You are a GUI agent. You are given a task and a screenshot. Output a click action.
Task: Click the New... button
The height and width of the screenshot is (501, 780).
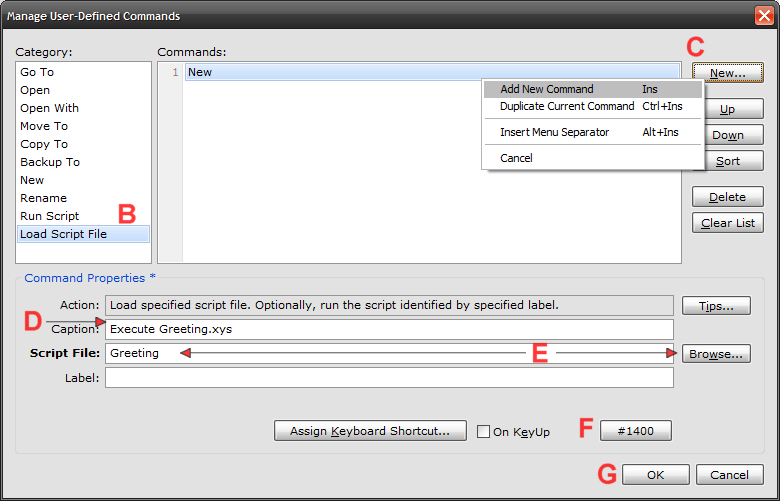728,73
